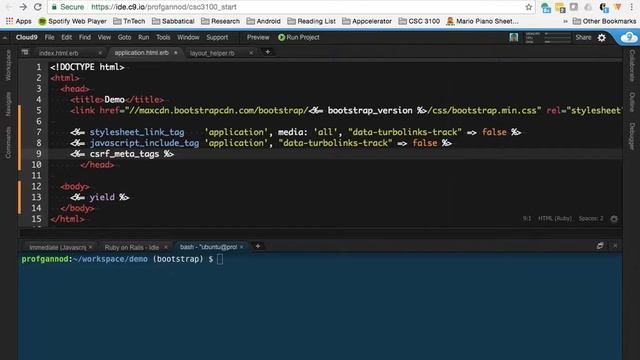
Task: Click the resource usage stats bars
Action: click(x=548, y=38)
